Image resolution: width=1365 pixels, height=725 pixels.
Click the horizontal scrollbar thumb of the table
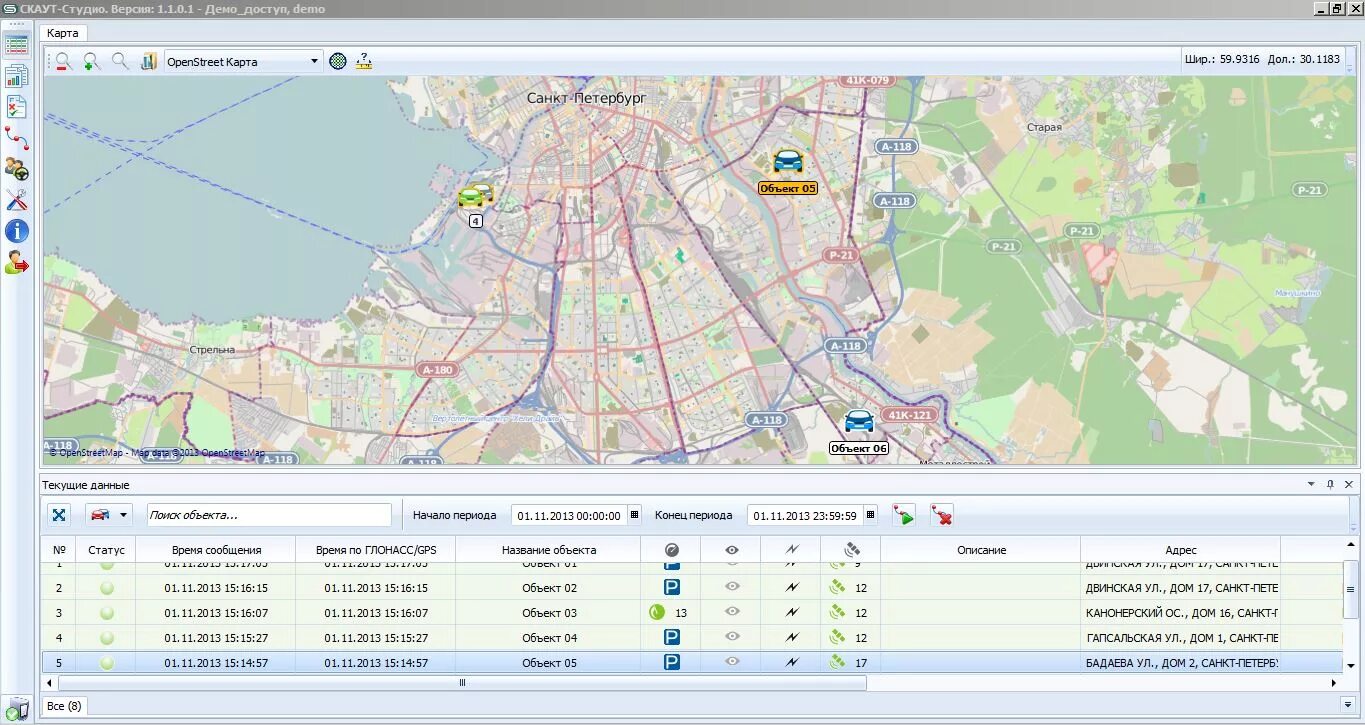[462, 683]
